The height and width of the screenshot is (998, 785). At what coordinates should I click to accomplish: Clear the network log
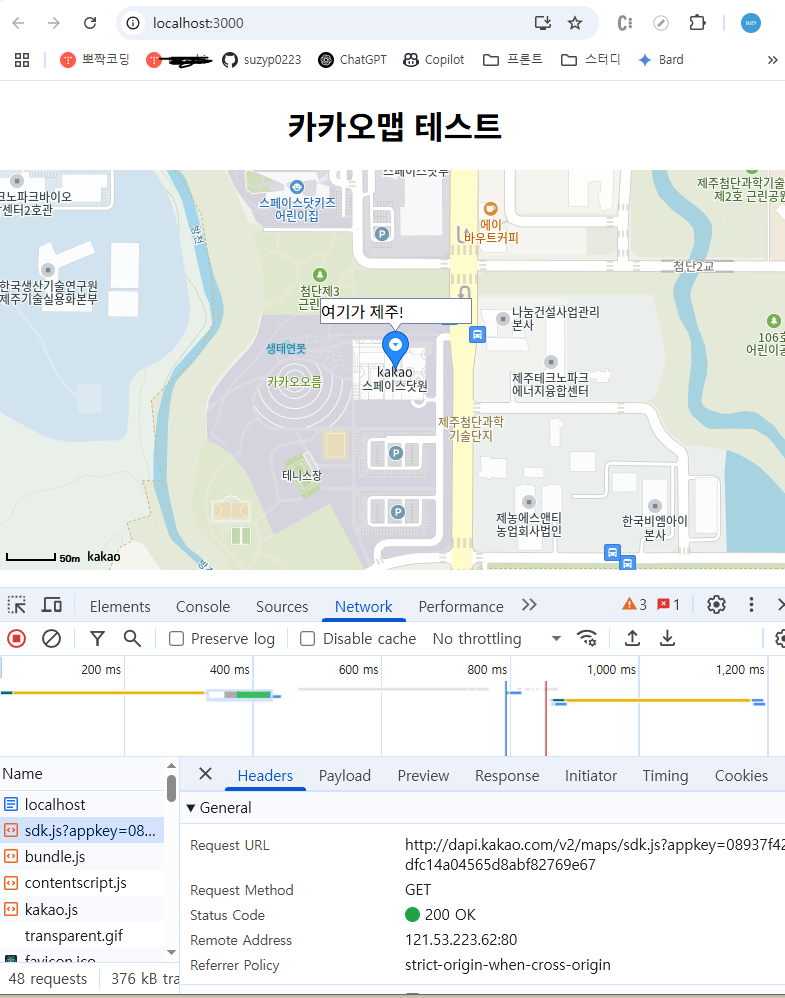51,638
